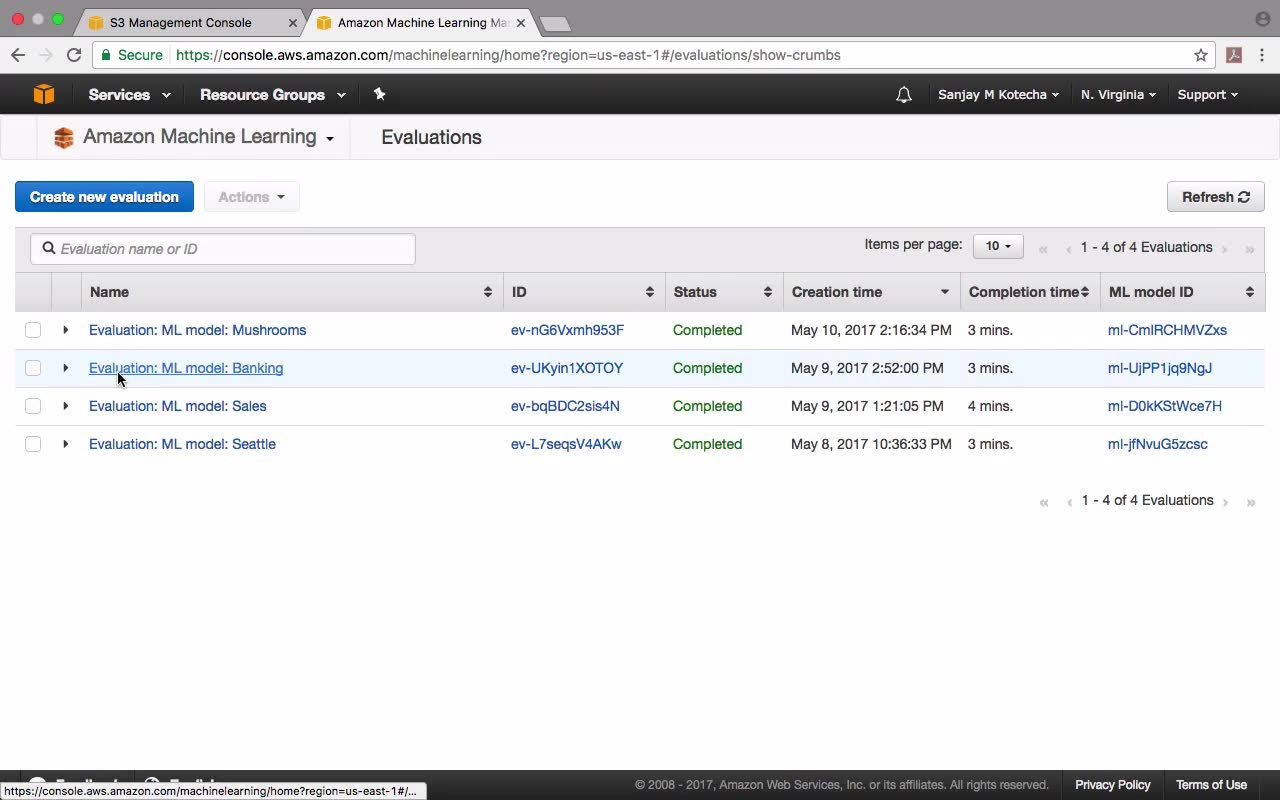Expand the Mushrooms evaluation row details
1280x800 pixels.
point(66,330)
